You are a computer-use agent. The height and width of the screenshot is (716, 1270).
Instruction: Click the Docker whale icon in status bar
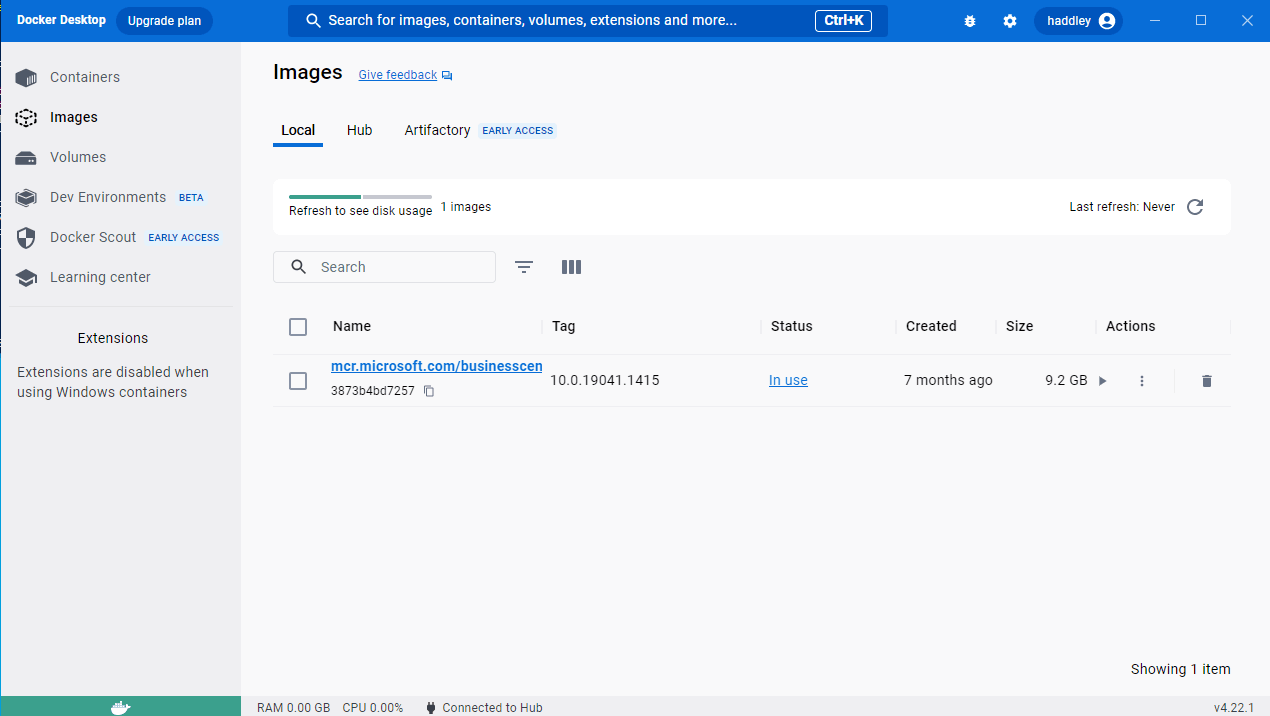tap(120, 707)
